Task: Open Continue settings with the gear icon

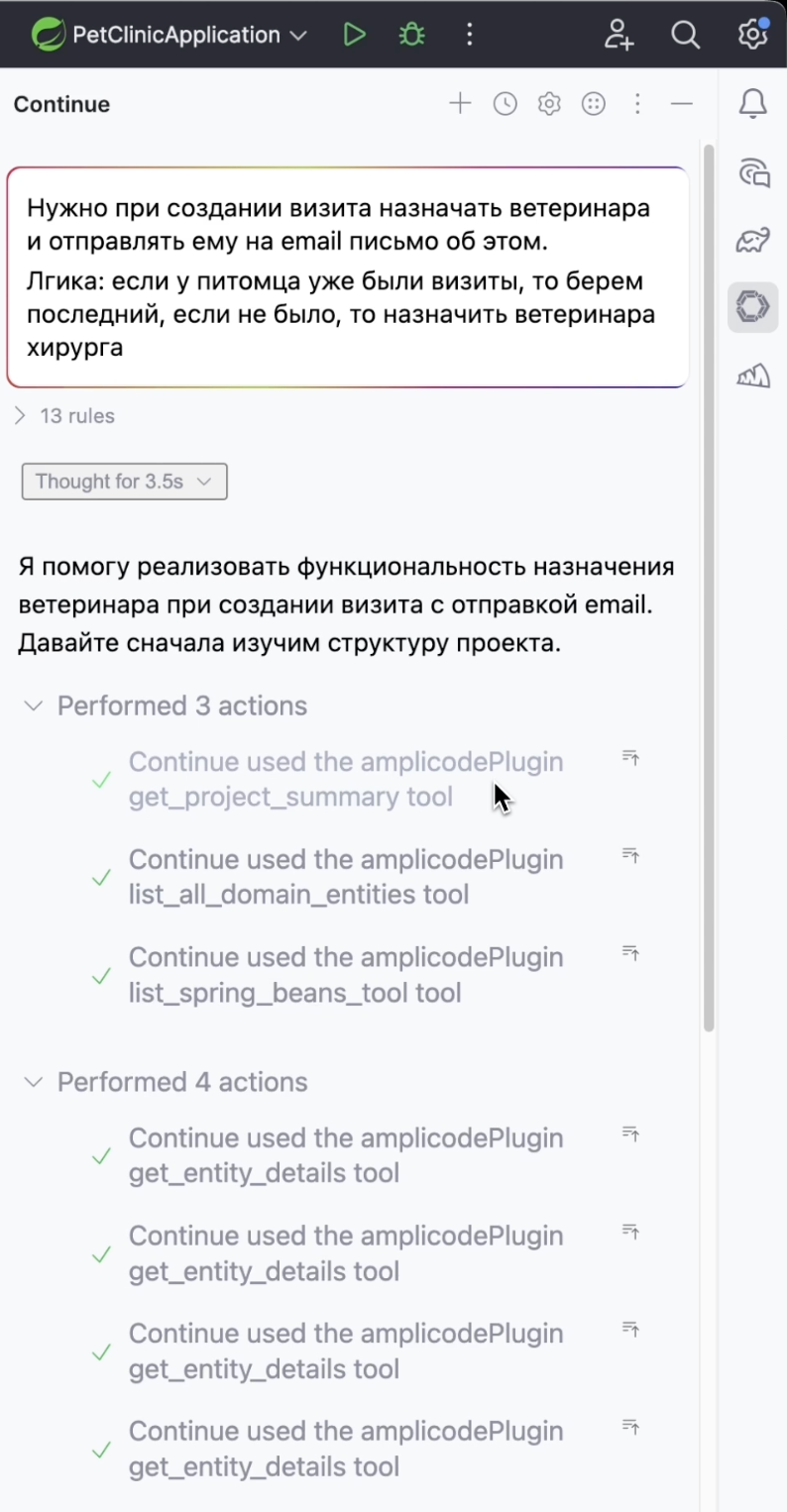Action: pyautogui.click(x=548, y=103)
